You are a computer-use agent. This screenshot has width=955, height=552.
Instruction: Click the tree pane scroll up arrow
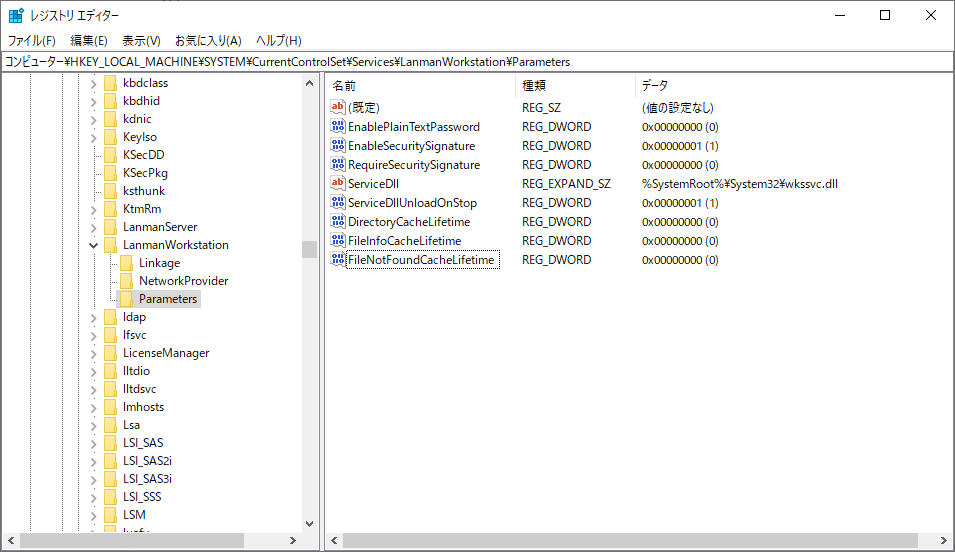point(309,83)
